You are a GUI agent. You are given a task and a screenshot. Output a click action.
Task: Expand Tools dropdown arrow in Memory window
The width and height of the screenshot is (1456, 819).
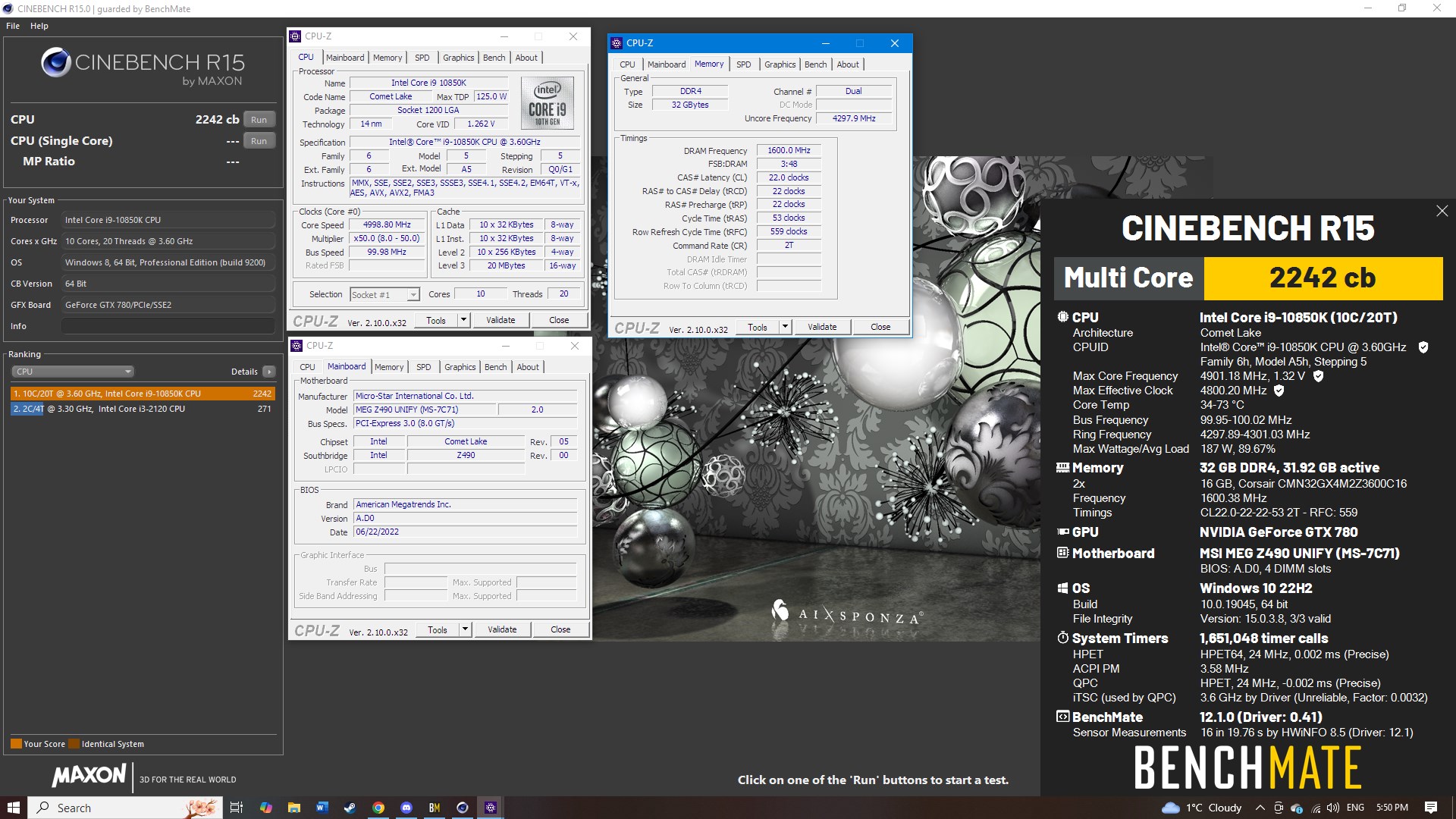coord(785,327)
